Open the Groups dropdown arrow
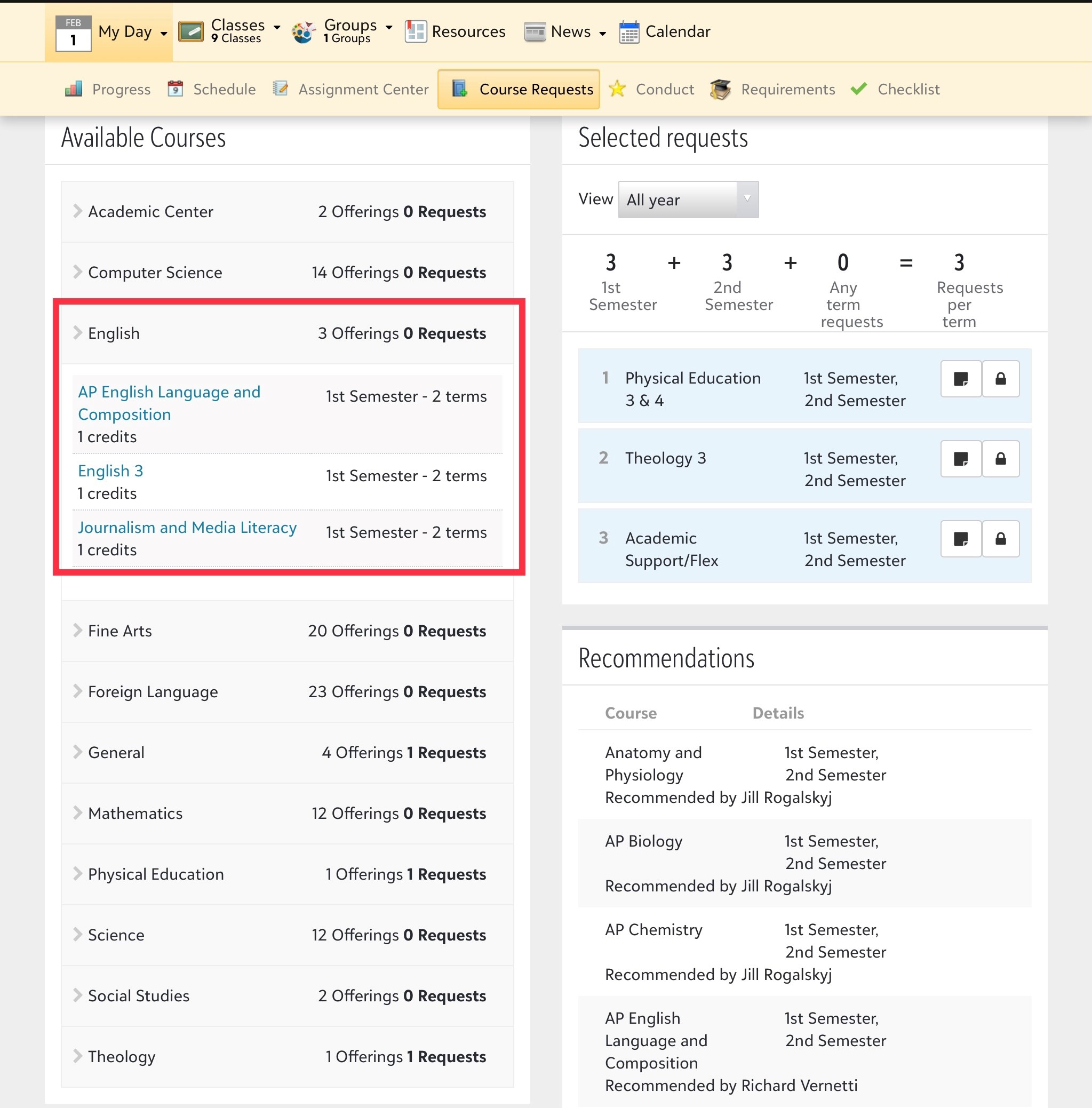 click(x=389, y=27)
